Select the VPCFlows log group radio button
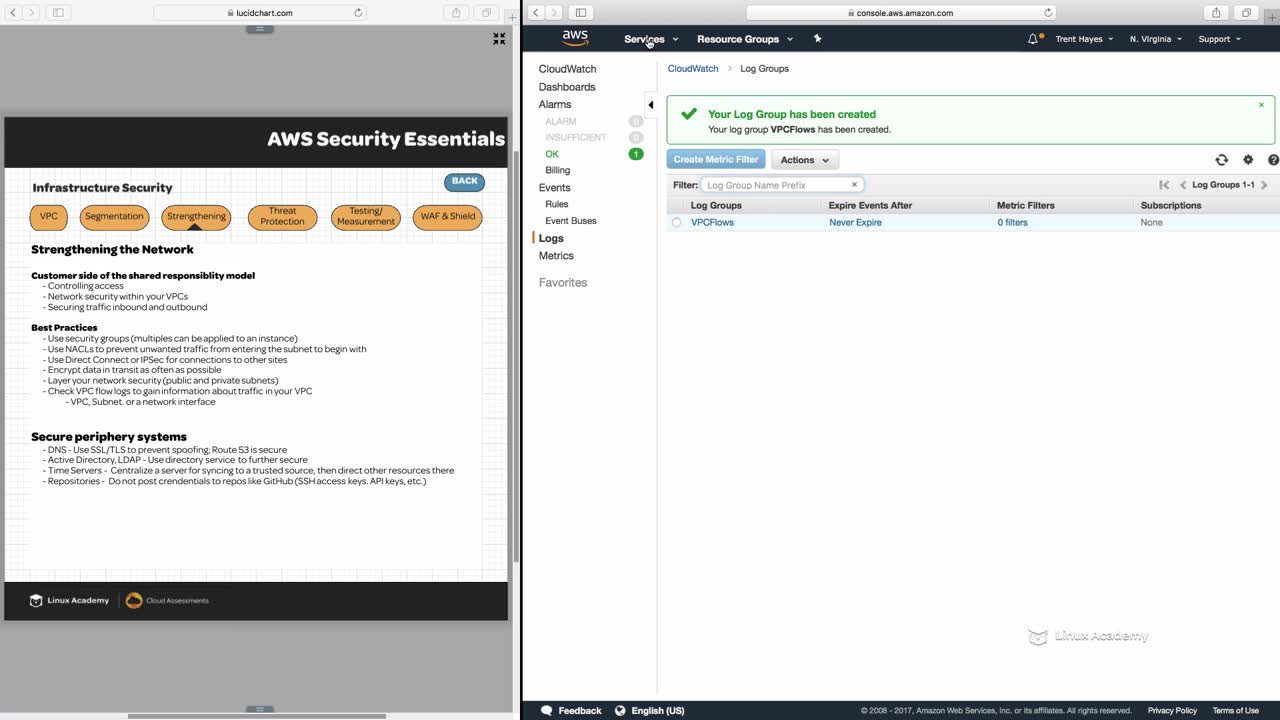The width and height of the screenshot is (1280, 720). tap(676, 223)
